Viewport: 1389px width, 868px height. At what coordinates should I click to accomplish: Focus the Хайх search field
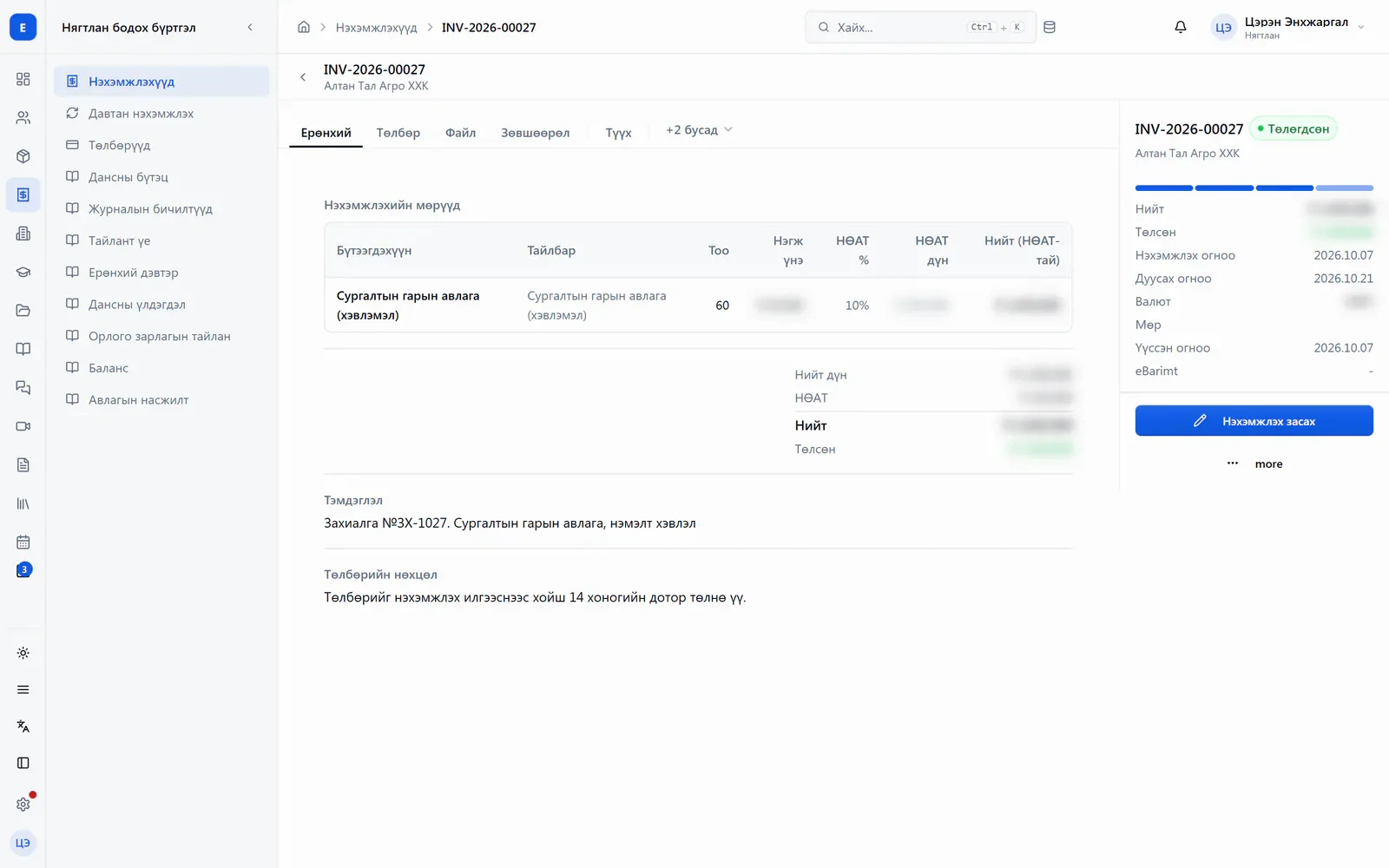(920, 27)
